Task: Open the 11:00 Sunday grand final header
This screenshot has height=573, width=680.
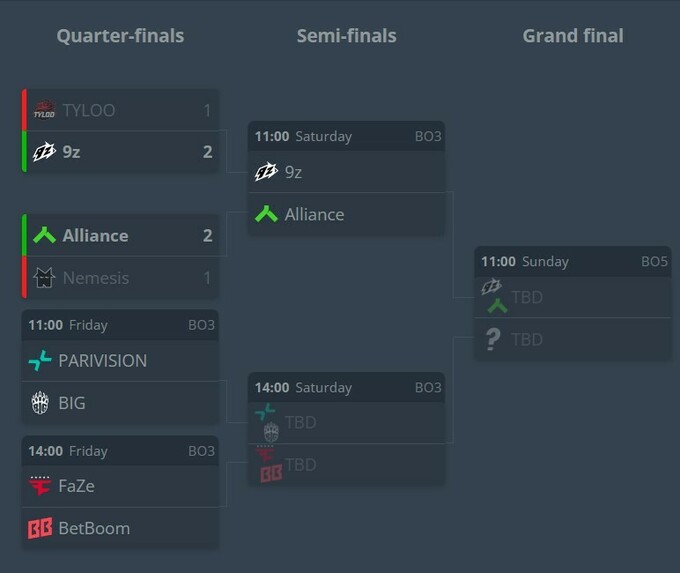Action: coord(573,262)
